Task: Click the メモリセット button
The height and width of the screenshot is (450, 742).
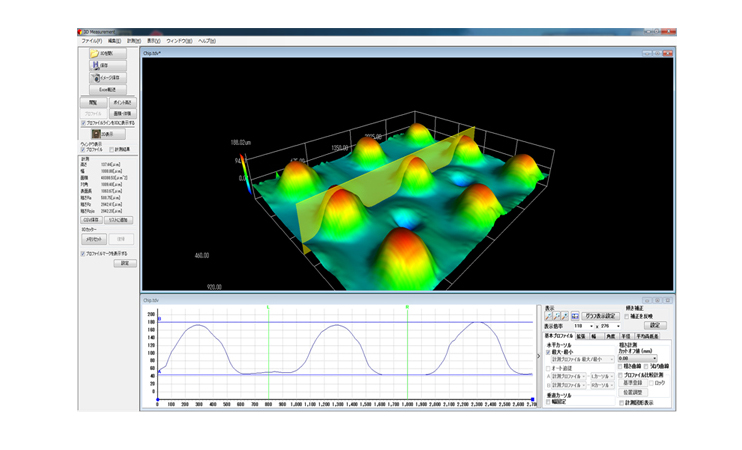Action: (x=94, y=239)
